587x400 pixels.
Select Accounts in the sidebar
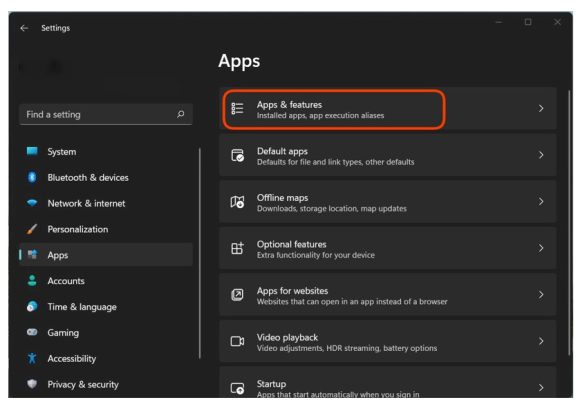coord(106,281)
